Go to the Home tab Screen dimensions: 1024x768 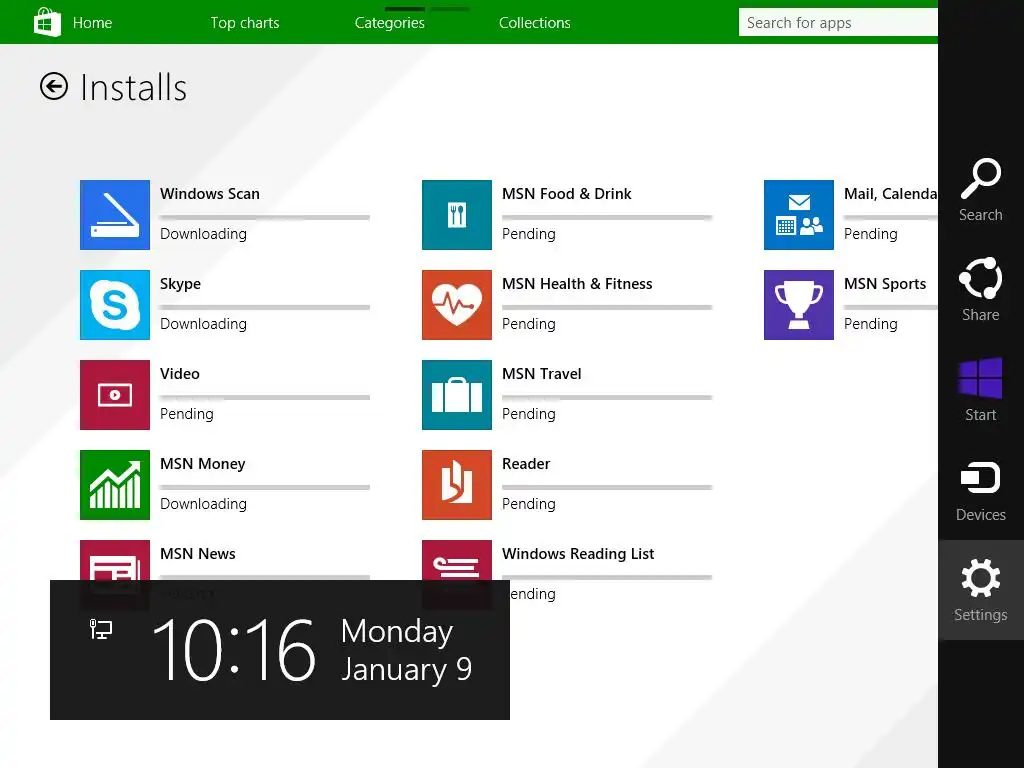92,23
